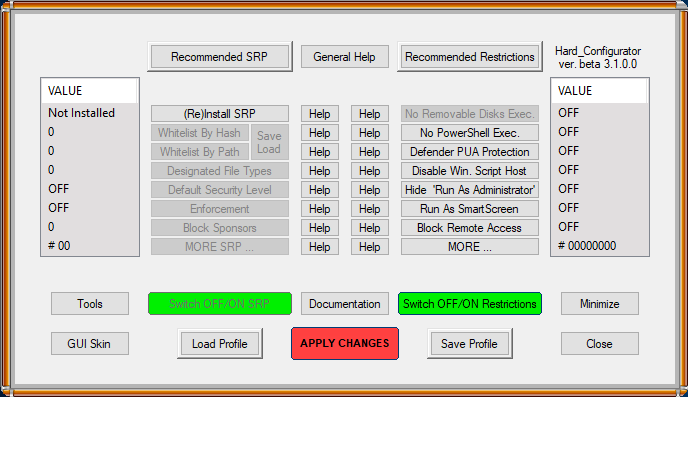This screenshot has width=688, height=460.
Task: Click (Re)Install SRP button
Action: point(220,114)
